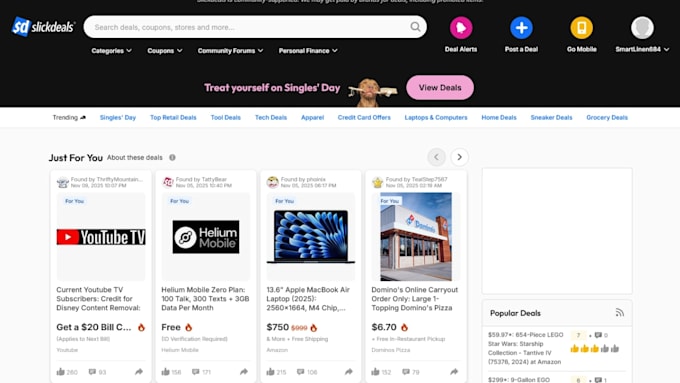Open Domino's Online Carryout Order deal title
Viewport: 680px width, 383px height.
pos(415,299)
